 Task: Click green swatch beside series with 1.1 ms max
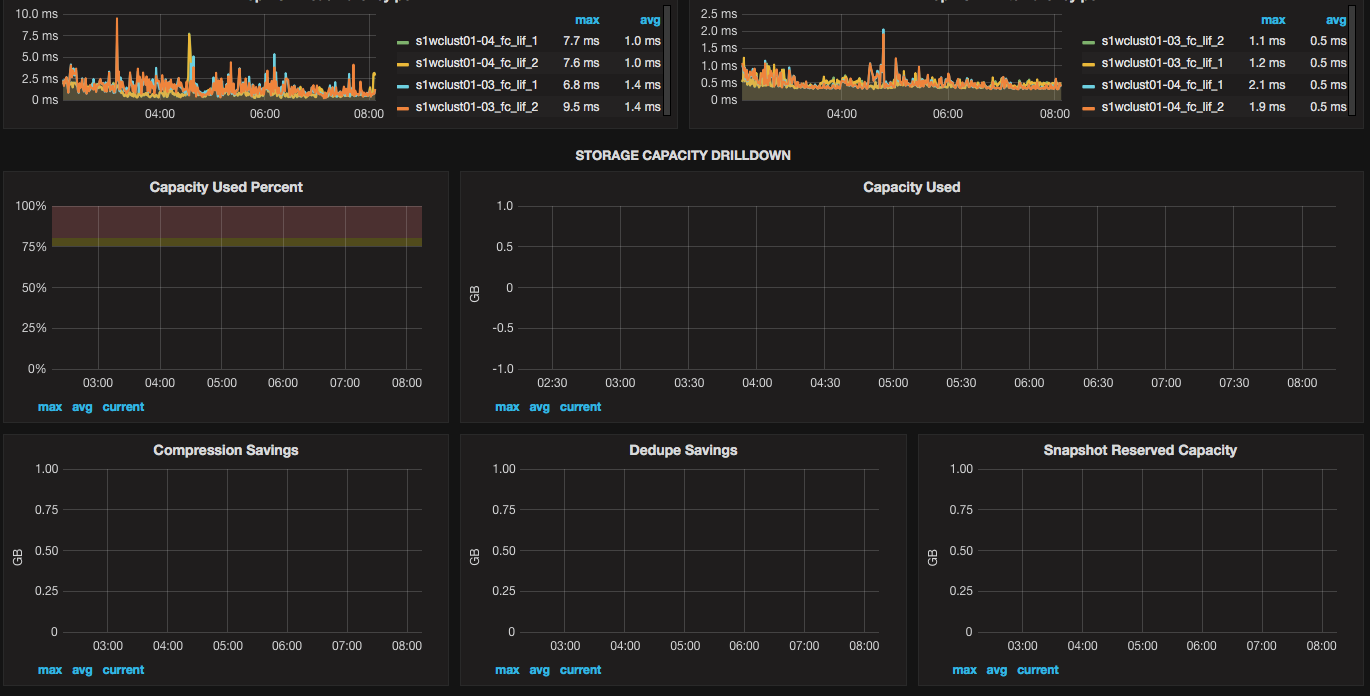click(1089, 42)
